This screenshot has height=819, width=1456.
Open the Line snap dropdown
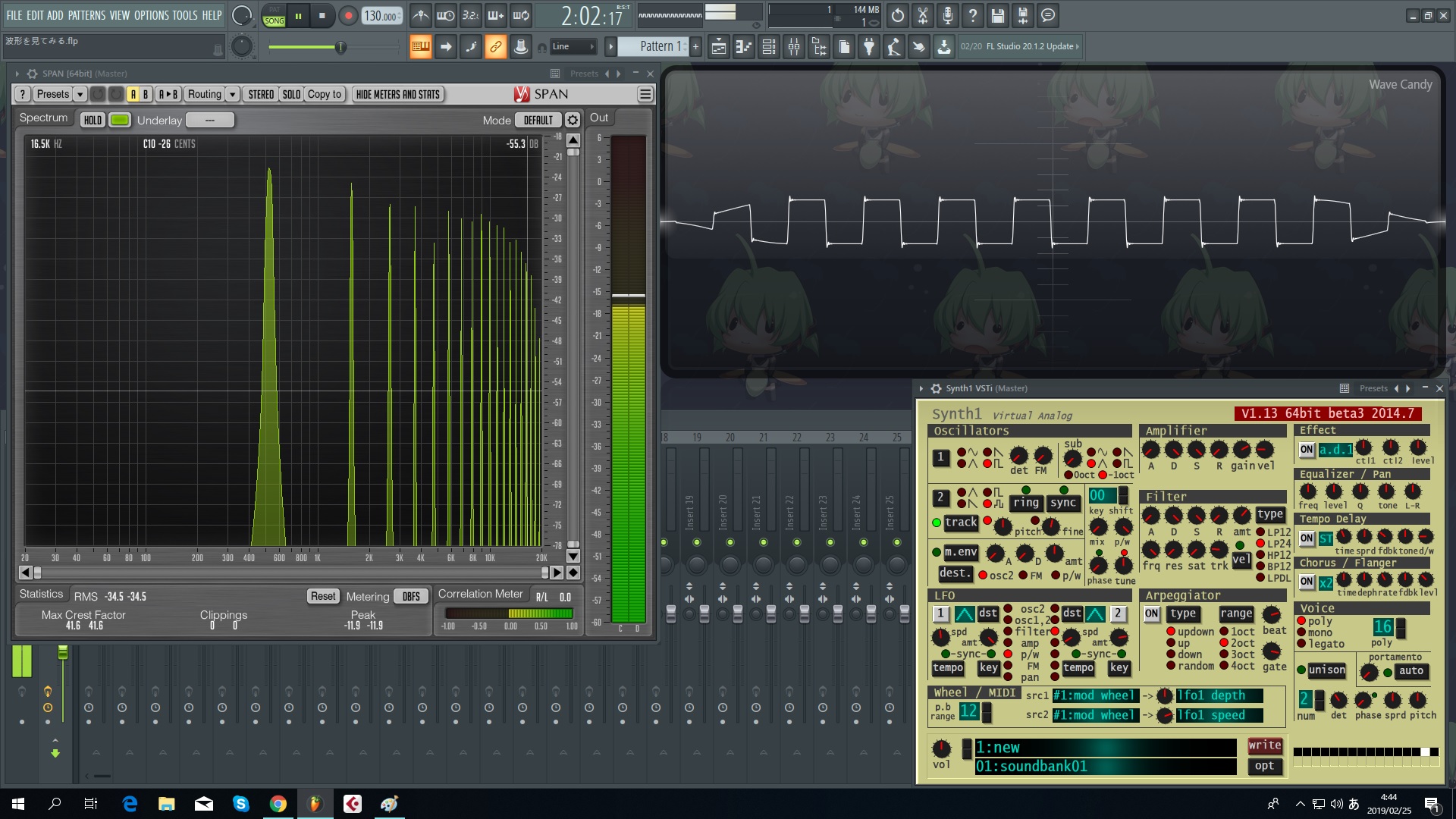click(573, 47)
